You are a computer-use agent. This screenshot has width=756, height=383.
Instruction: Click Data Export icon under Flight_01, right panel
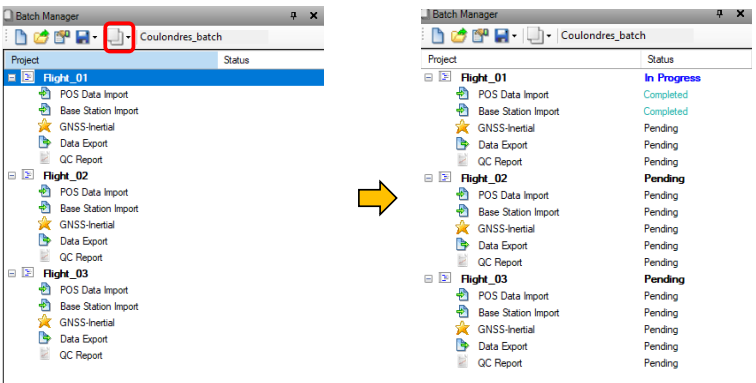(462, 144)
